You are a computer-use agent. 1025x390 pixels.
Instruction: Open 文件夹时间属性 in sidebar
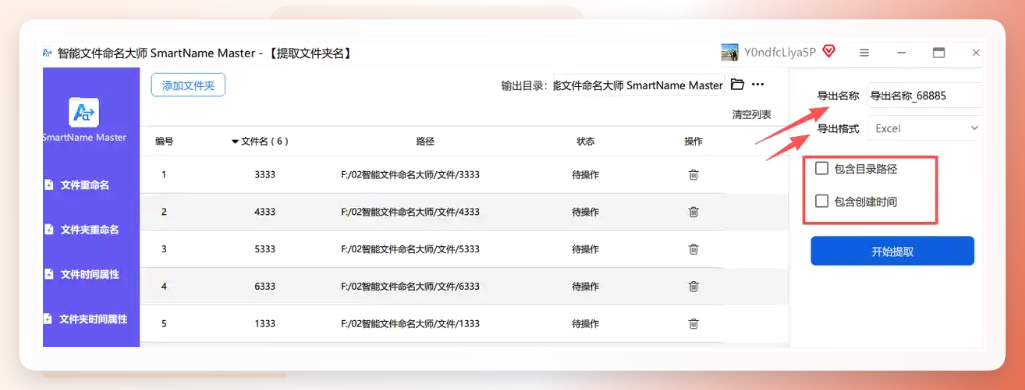85,319
